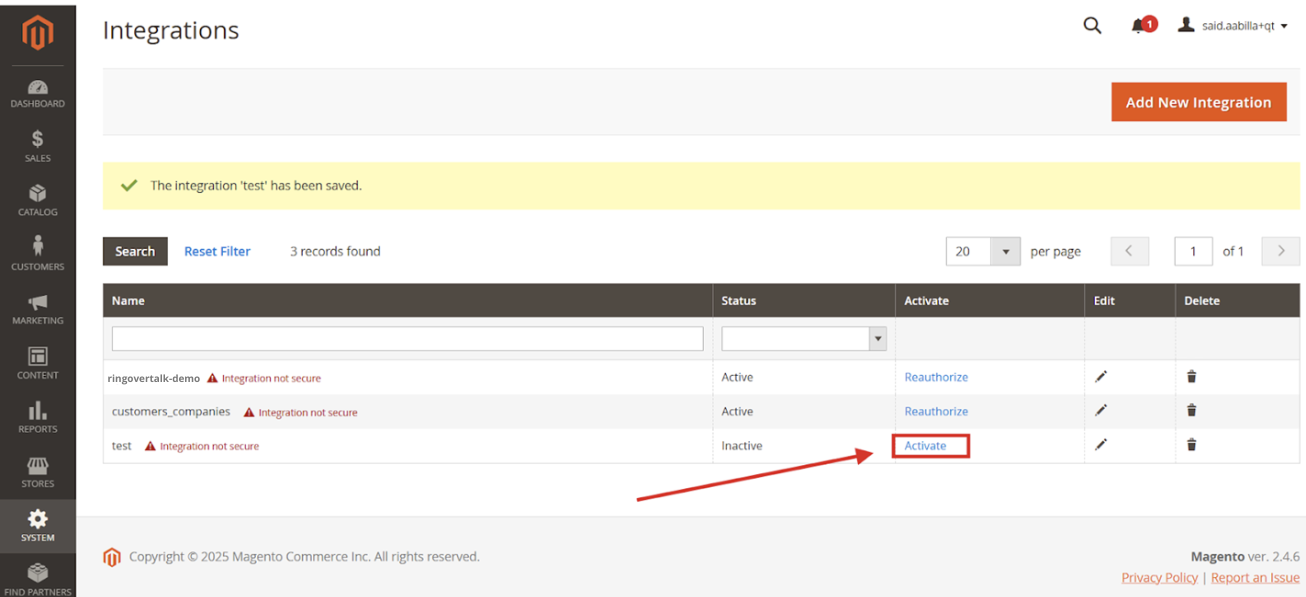Open the Stores sidebar section

click(37, 473)
